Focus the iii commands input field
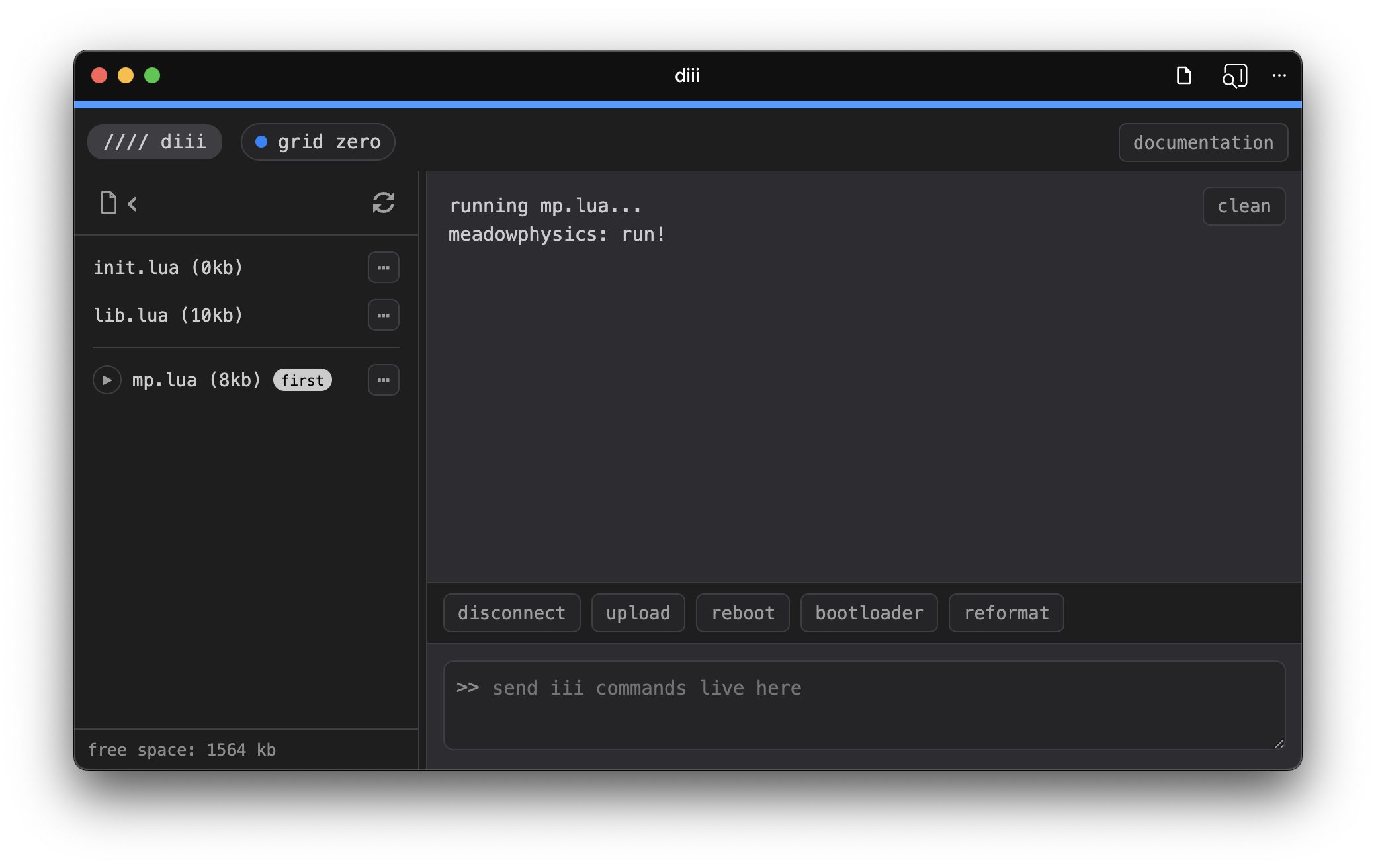This screenshot has height=868, width=1376. [864, 705]
